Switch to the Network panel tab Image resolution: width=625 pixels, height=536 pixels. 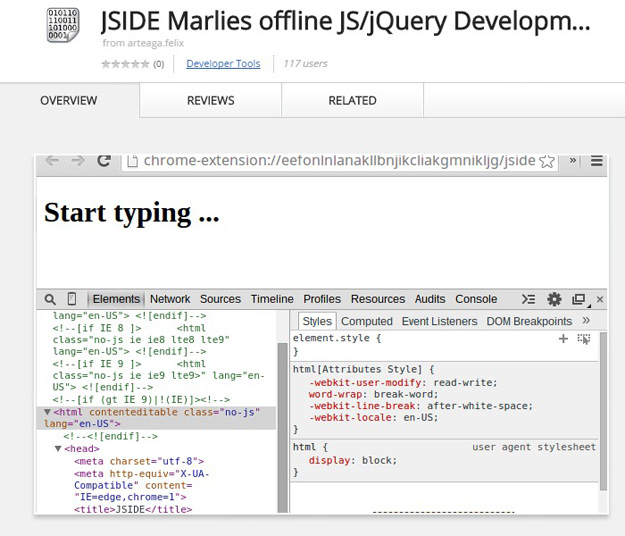(x=170, y=299)
